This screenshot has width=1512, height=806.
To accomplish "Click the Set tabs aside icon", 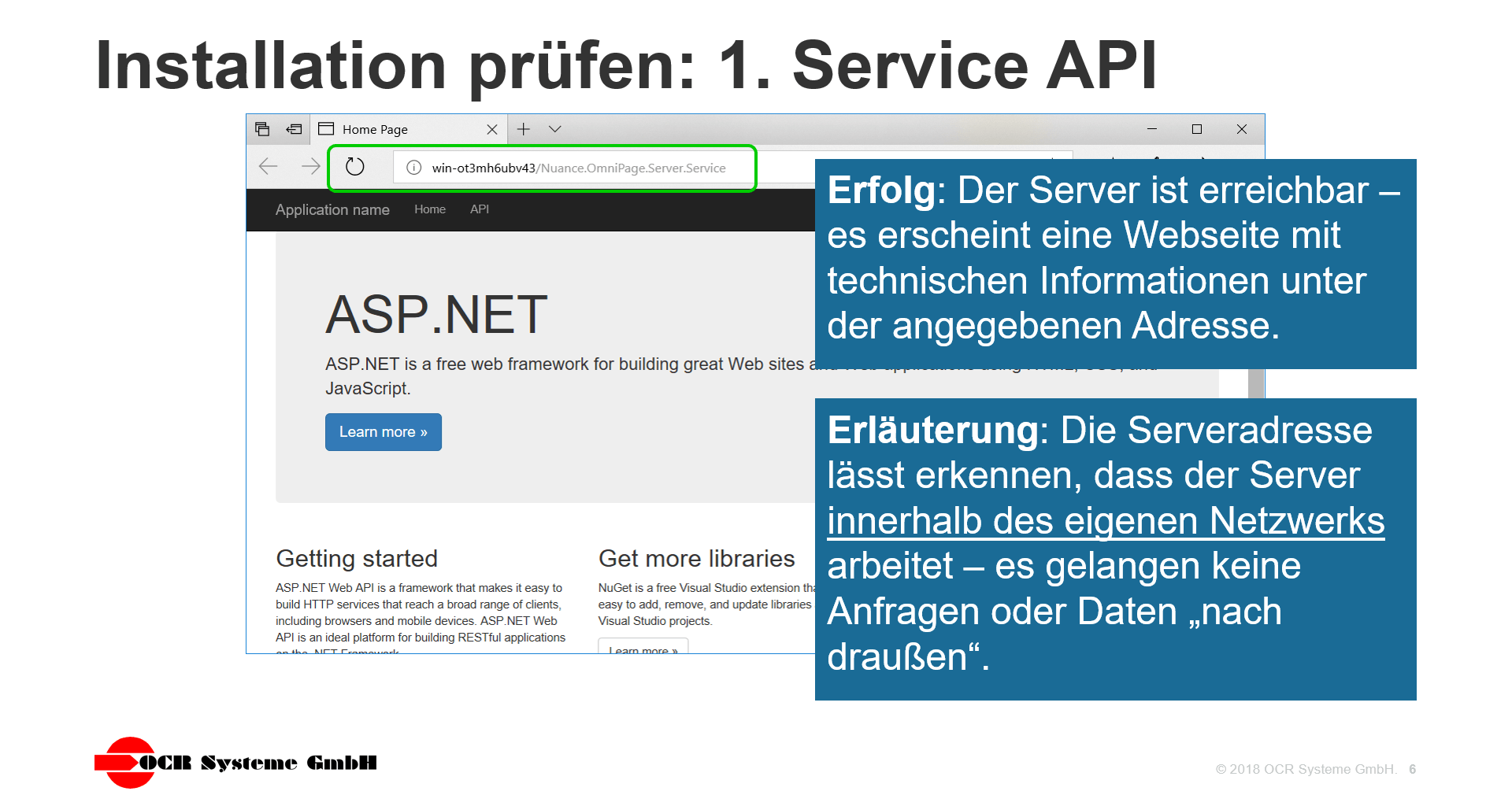I will pyautogui.click(x=292, y=128).
